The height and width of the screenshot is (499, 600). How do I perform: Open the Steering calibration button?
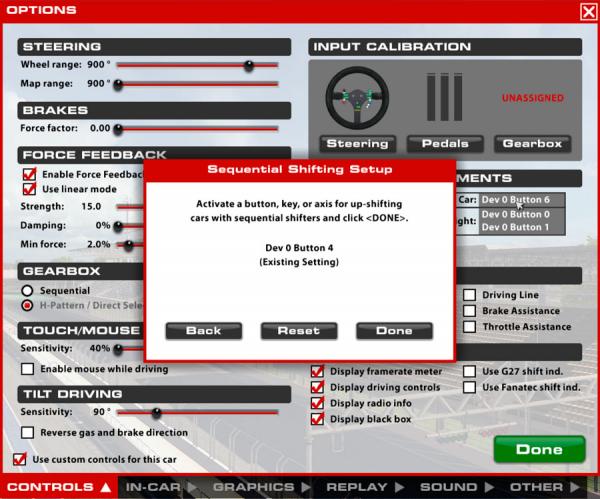pyautogui.click(x=357, y=143)
